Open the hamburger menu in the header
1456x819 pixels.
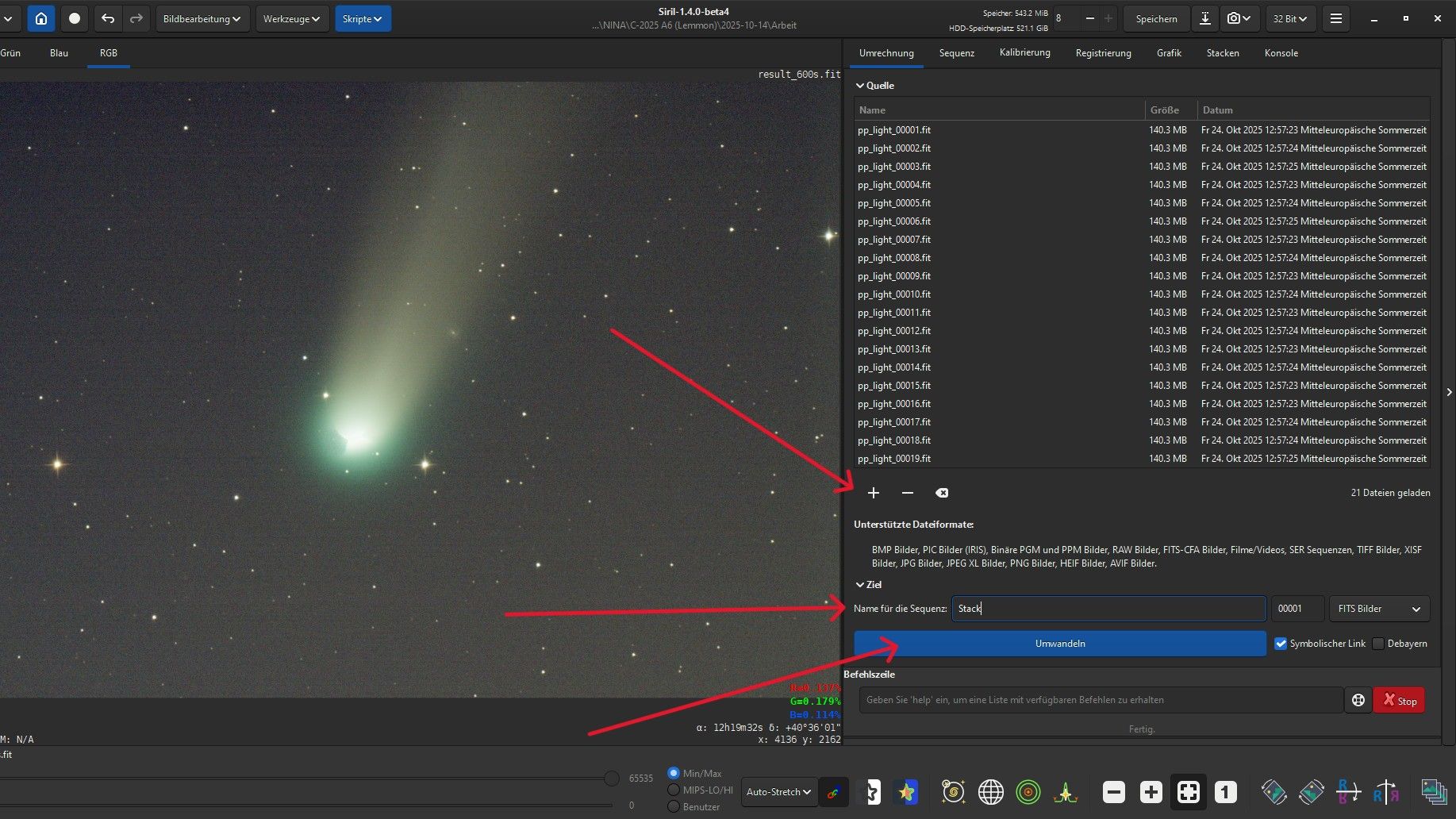(1336, 18)
